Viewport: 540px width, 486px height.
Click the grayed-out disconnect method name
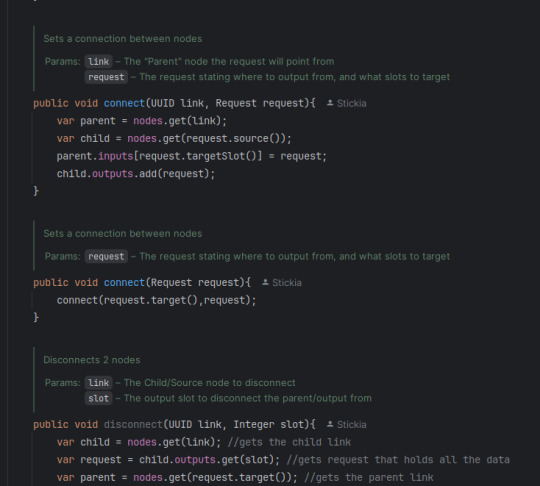[x=133, y=425]
